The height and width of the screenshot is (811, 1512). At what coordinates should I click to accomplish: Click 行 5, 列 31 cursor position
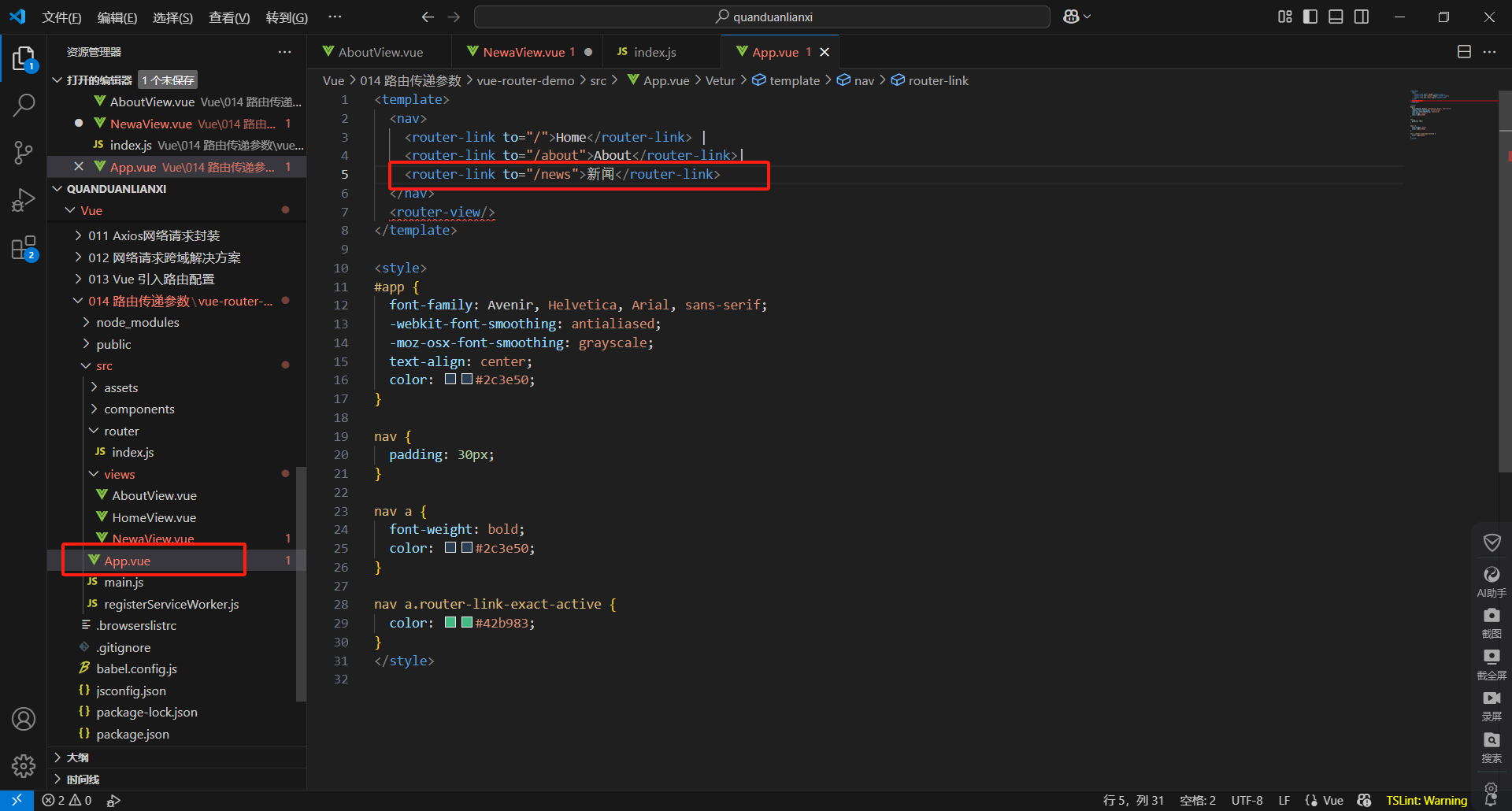click(1133, 800)
